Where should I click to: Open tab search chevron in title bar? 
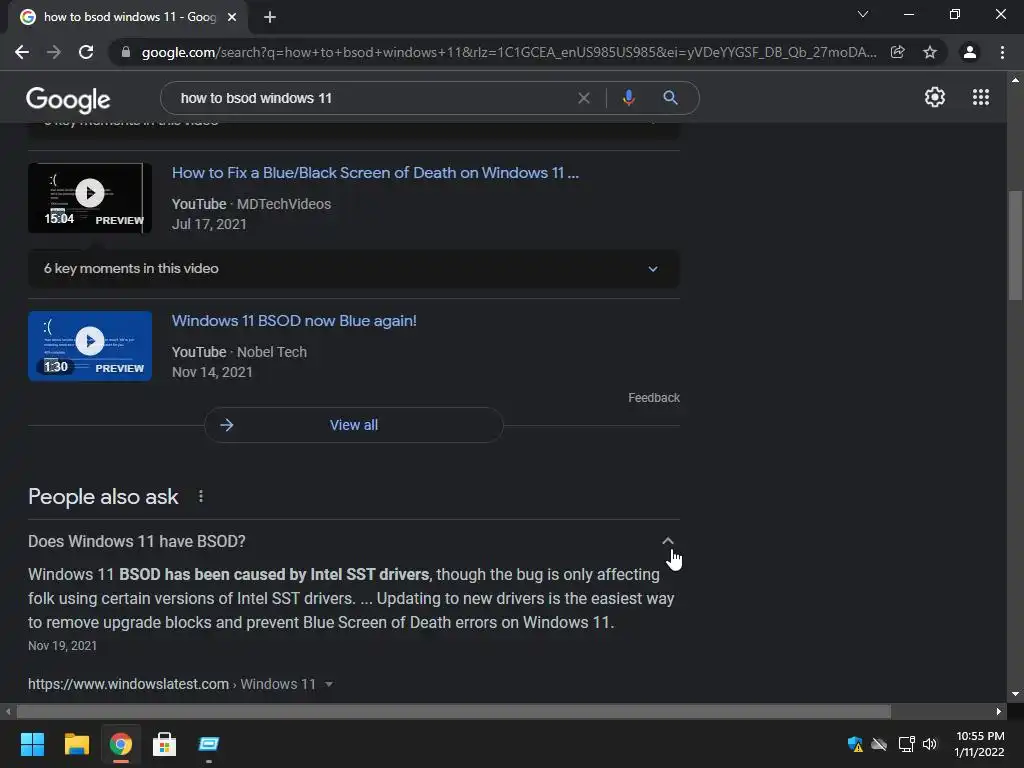pos(863,14)
